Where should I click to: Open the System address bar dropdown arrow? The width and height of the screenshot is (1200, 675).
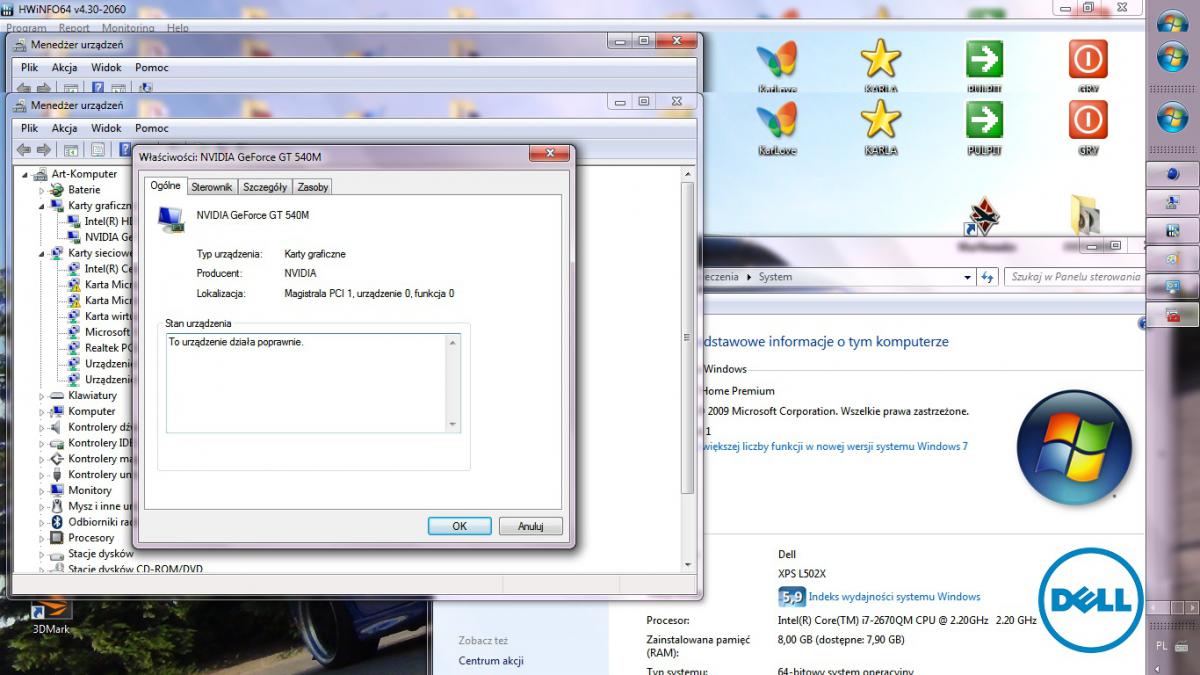(967, 277)
